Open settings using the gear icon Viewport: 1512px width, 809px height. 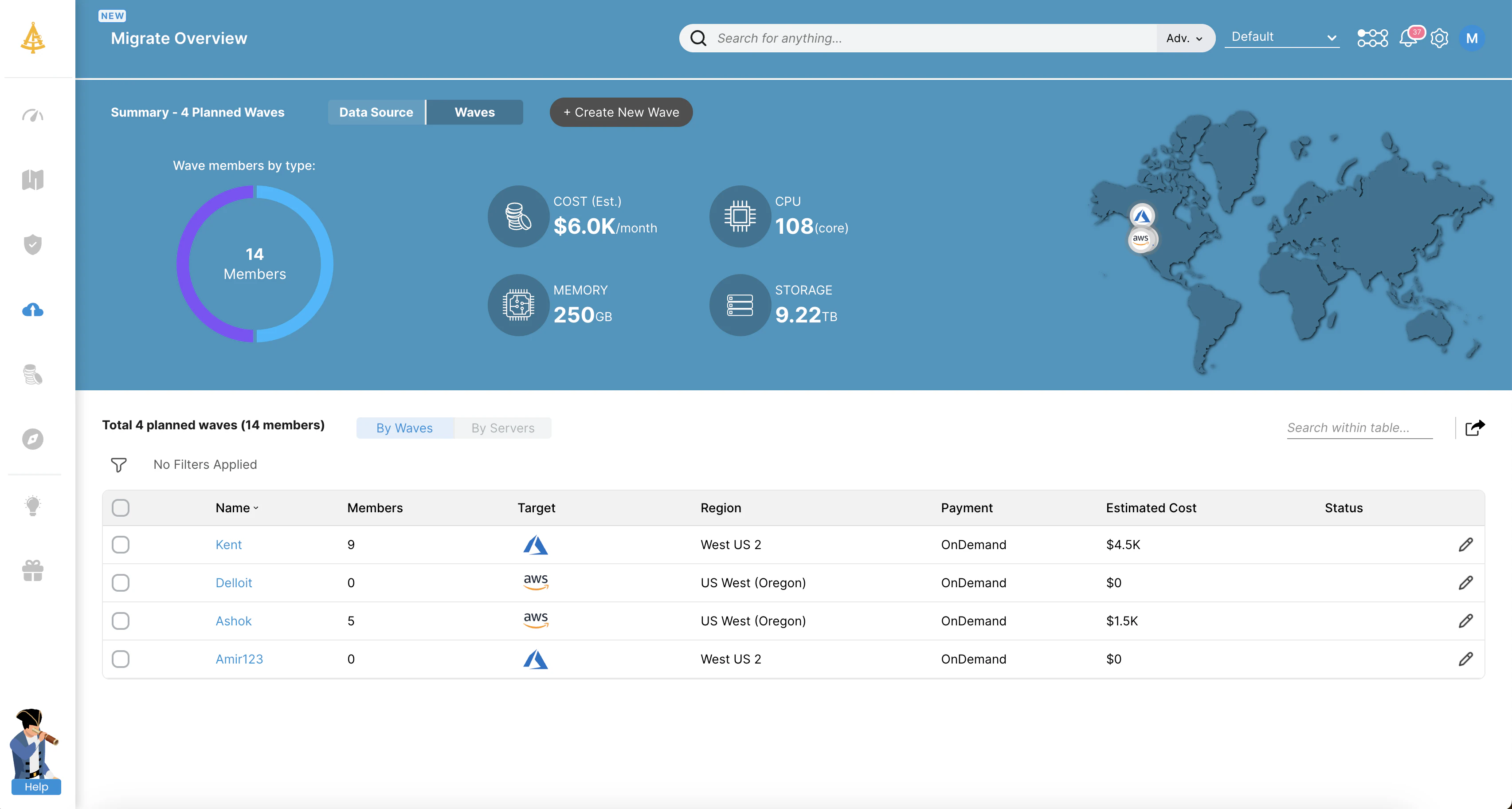1439,38
